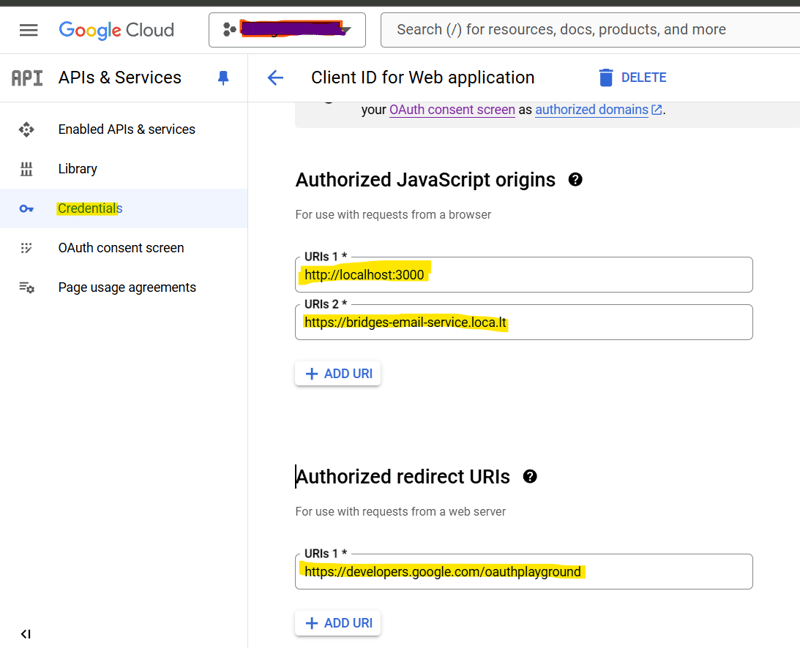The height and width of the screenshot is (648, 800).
Task: Click the Enabled APIs & services icon
Action: pyautogui.click(x=27, y=129)
